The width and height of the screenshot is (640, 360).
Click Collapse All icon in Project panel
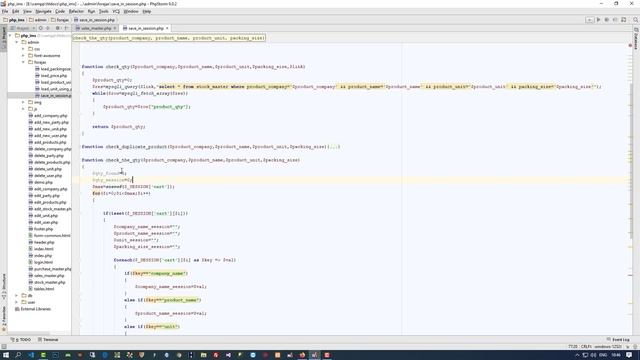pyautogui.click(x=48, y=28)
